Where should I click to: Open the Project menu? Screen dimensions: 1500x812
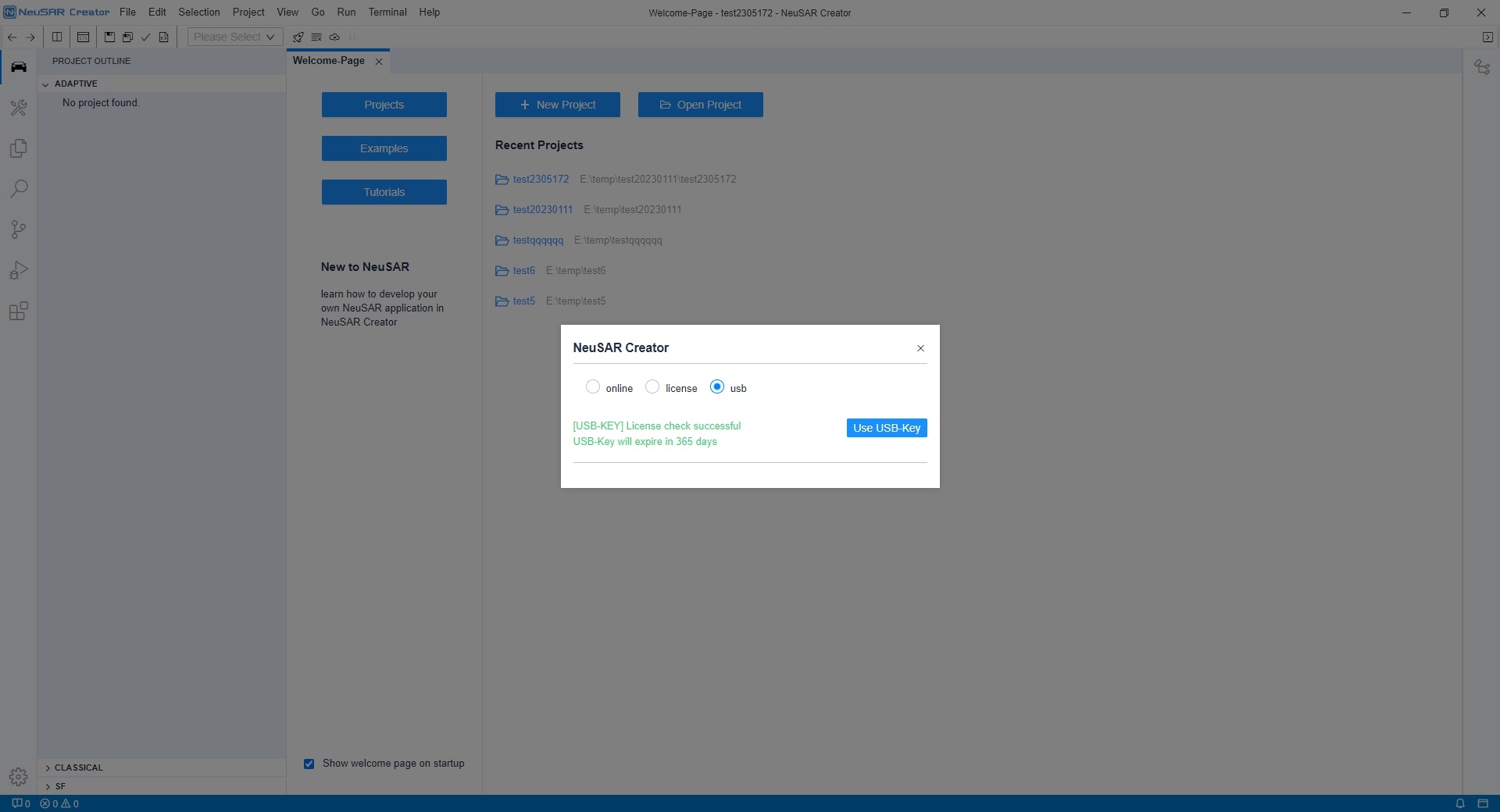click(x=248, y=12)
